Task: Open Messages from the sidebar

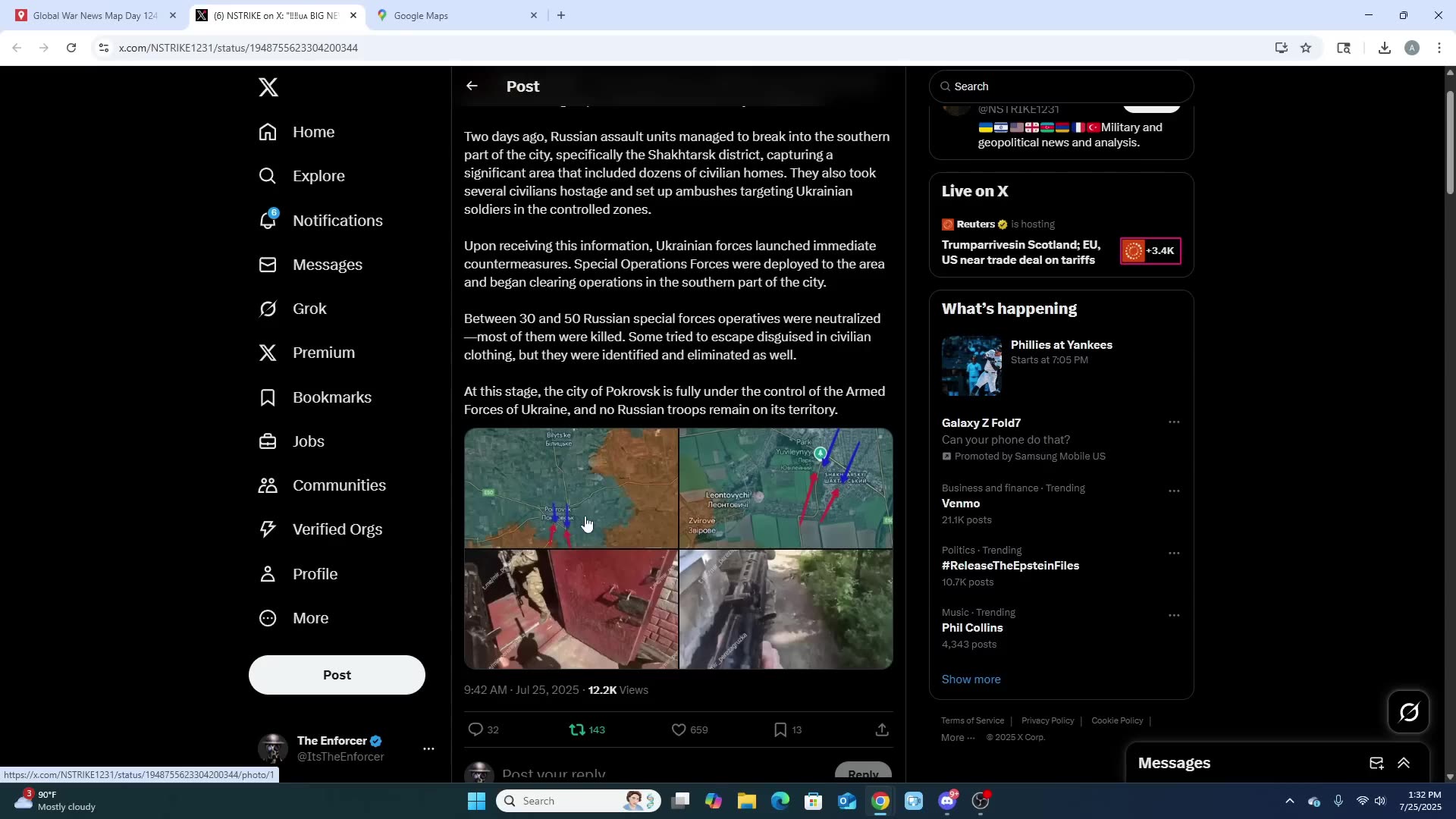Action: [311, 265]
